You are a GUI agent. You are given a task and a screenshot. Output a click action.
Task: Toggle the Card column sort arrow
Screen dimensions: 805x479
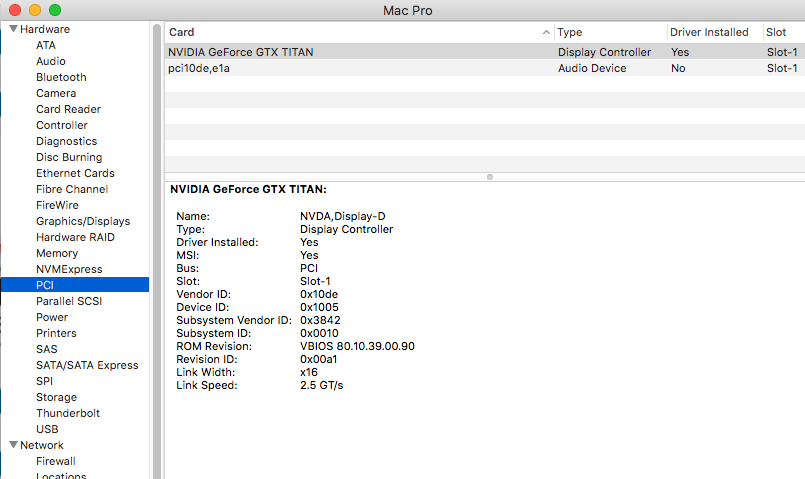click(546, 32)
